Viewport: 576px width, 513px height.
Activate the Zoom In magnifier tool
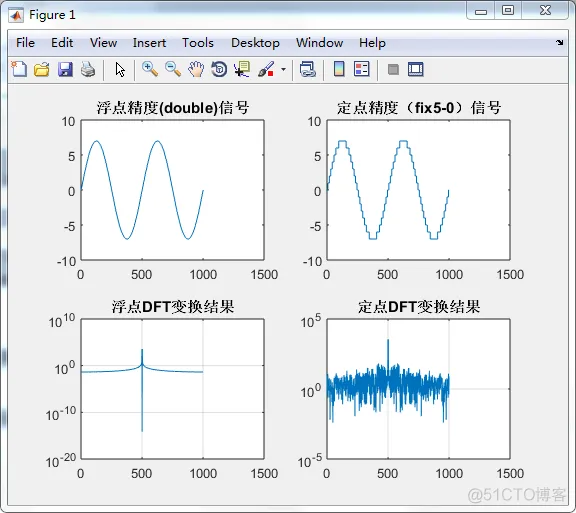pyautogui.click(x=150, y=69)
